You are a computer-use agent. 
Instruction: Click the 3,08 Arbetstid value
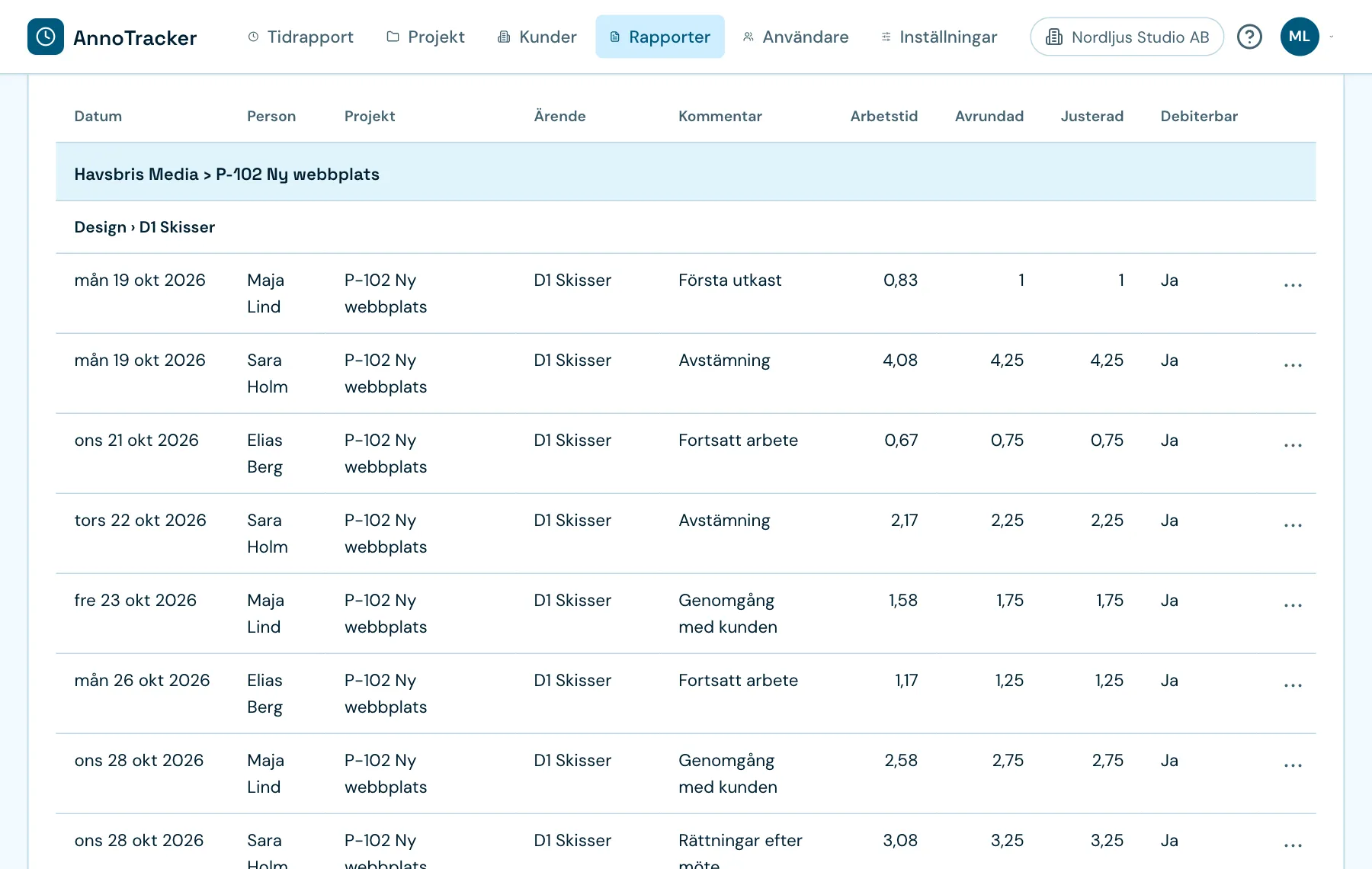900,840
